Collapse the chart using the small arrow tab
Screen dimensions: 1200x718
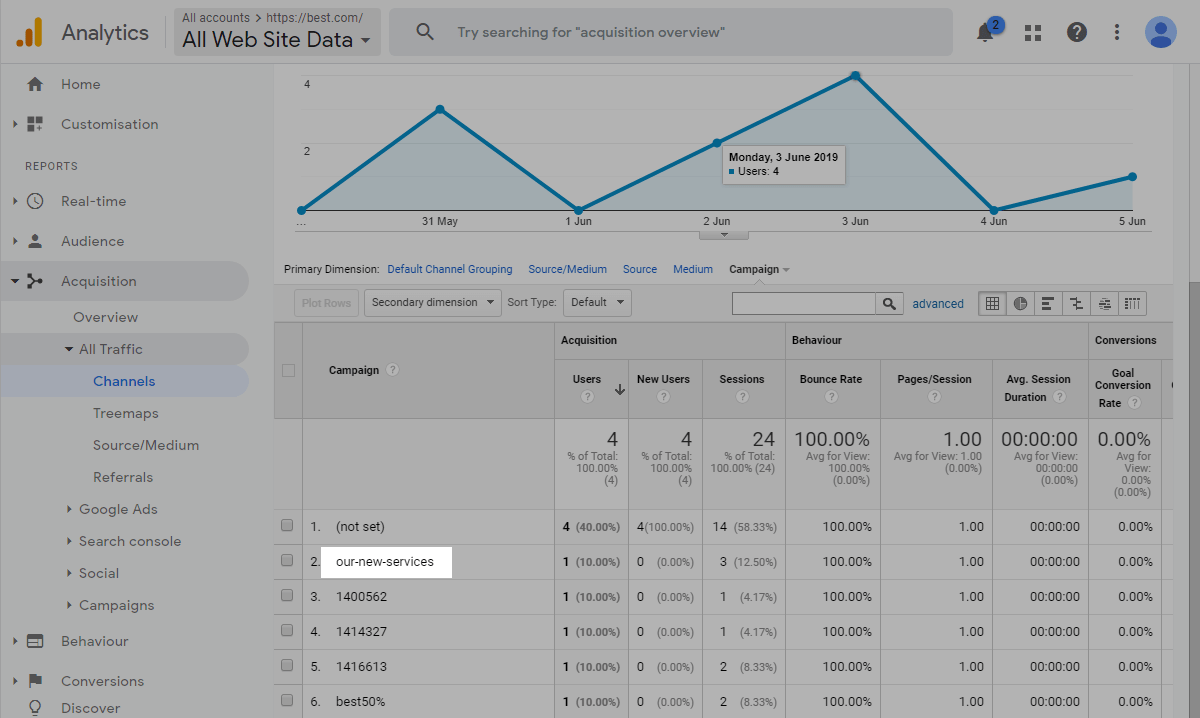click(726, 235)
